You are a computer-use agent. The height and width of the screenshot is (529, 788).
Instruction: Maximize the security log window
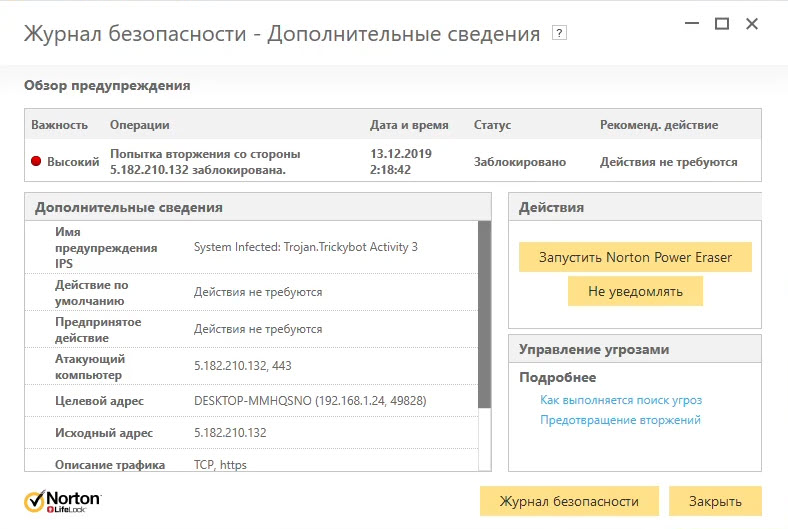click(722, 24)
